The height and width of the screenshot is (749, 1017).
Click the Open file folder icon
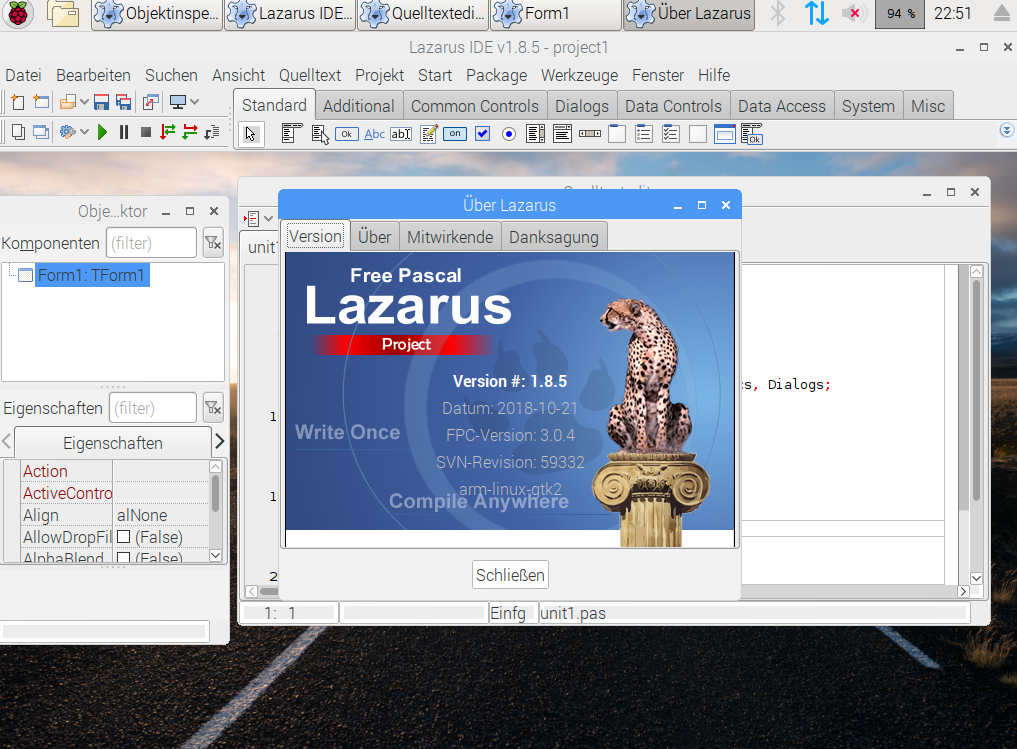68,102
